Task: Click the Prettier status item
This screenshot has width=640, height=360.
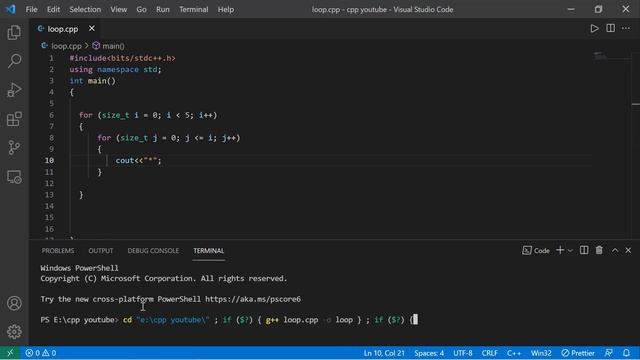Action: tap(578, 353)
